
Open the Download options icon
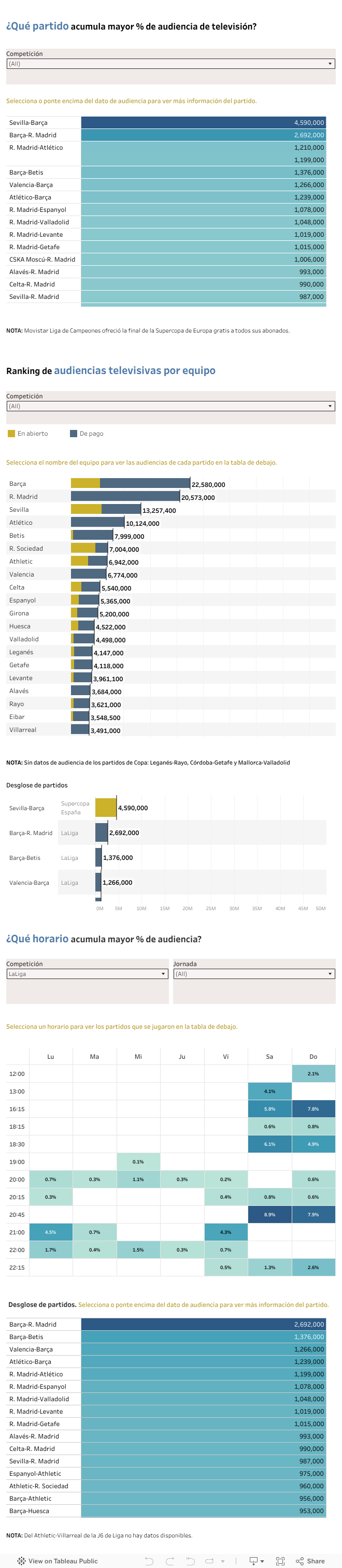[x=254, y=1561]
